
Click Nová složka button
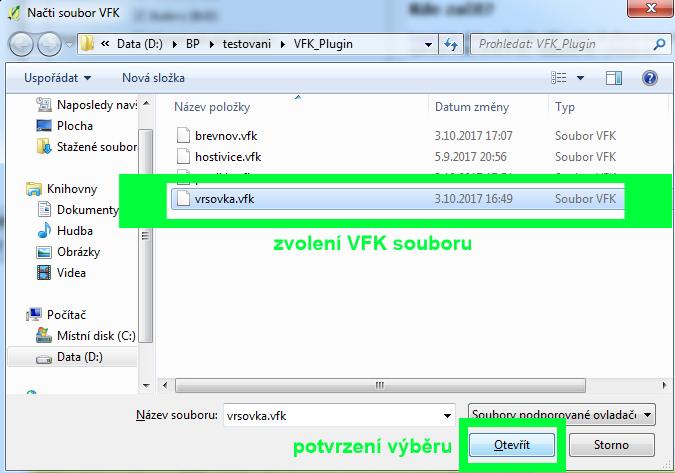[153, 78]
